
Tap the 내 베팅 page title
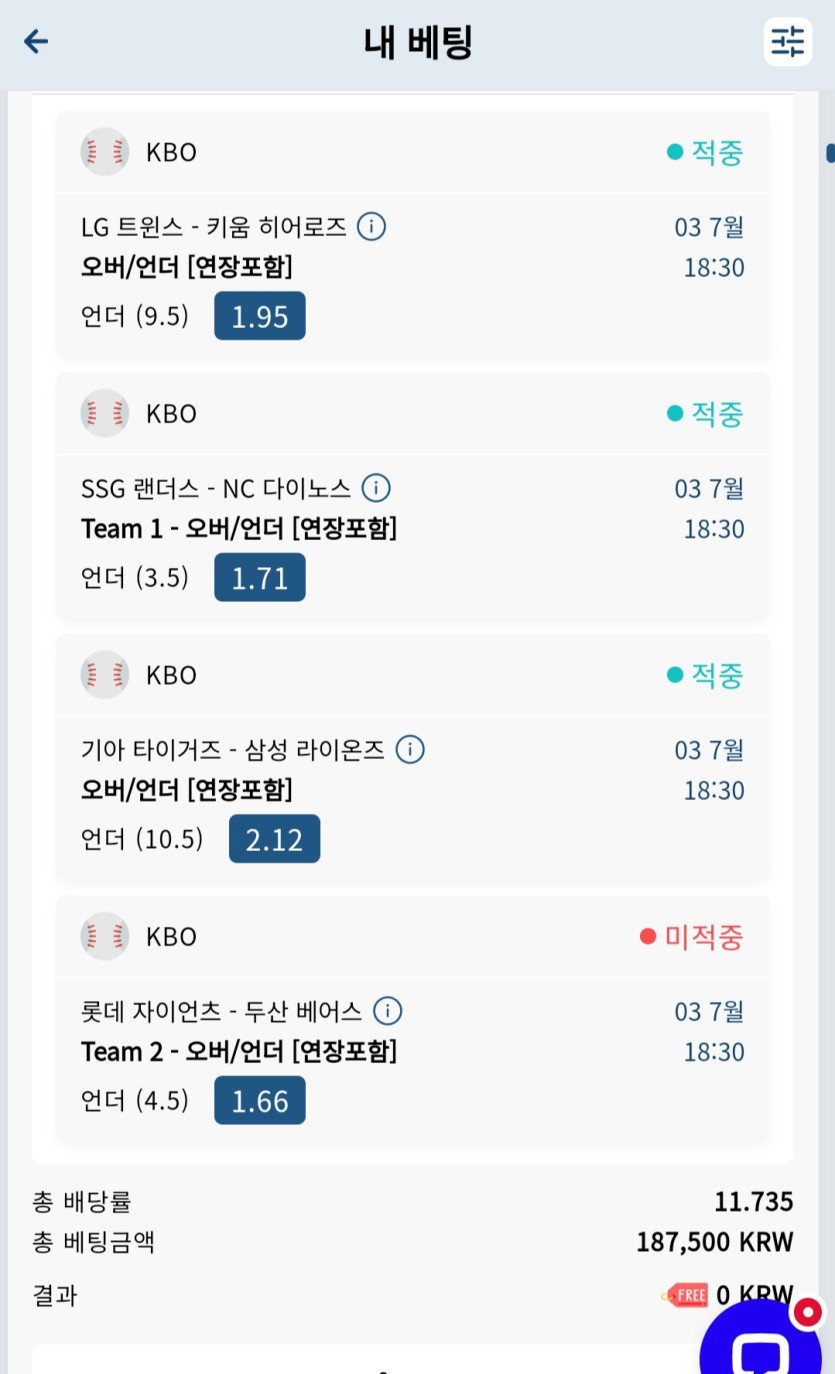coord(418,42)
